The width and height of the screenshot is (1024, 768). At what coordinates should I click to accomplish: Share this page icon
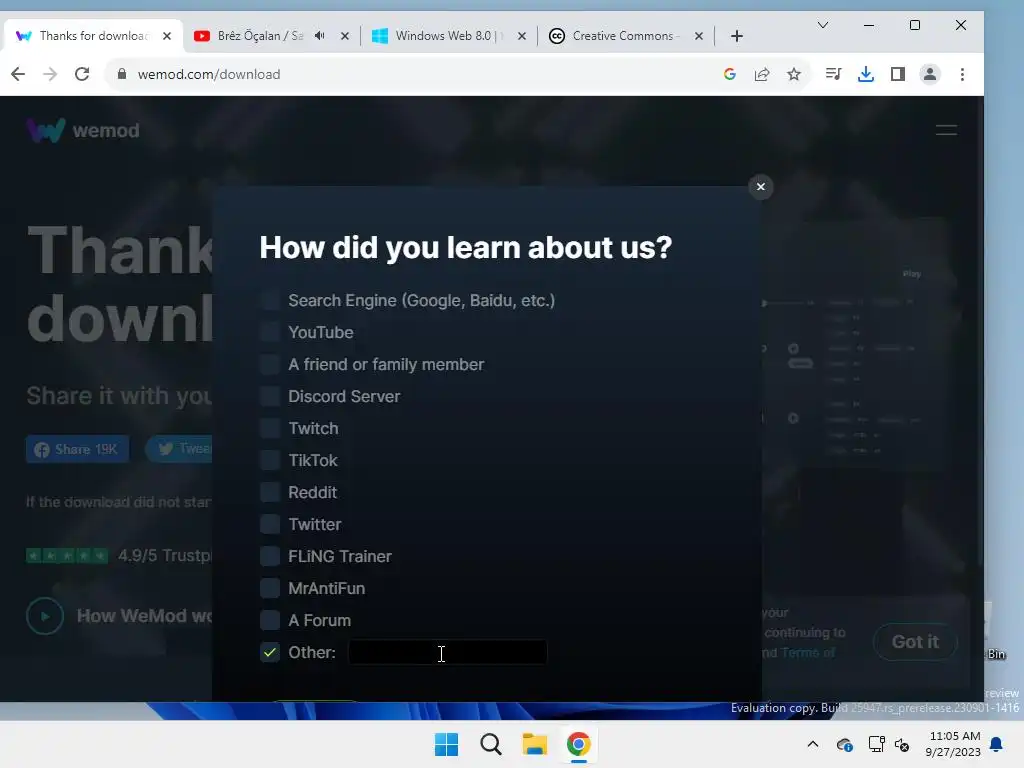[x=761, y=74]
